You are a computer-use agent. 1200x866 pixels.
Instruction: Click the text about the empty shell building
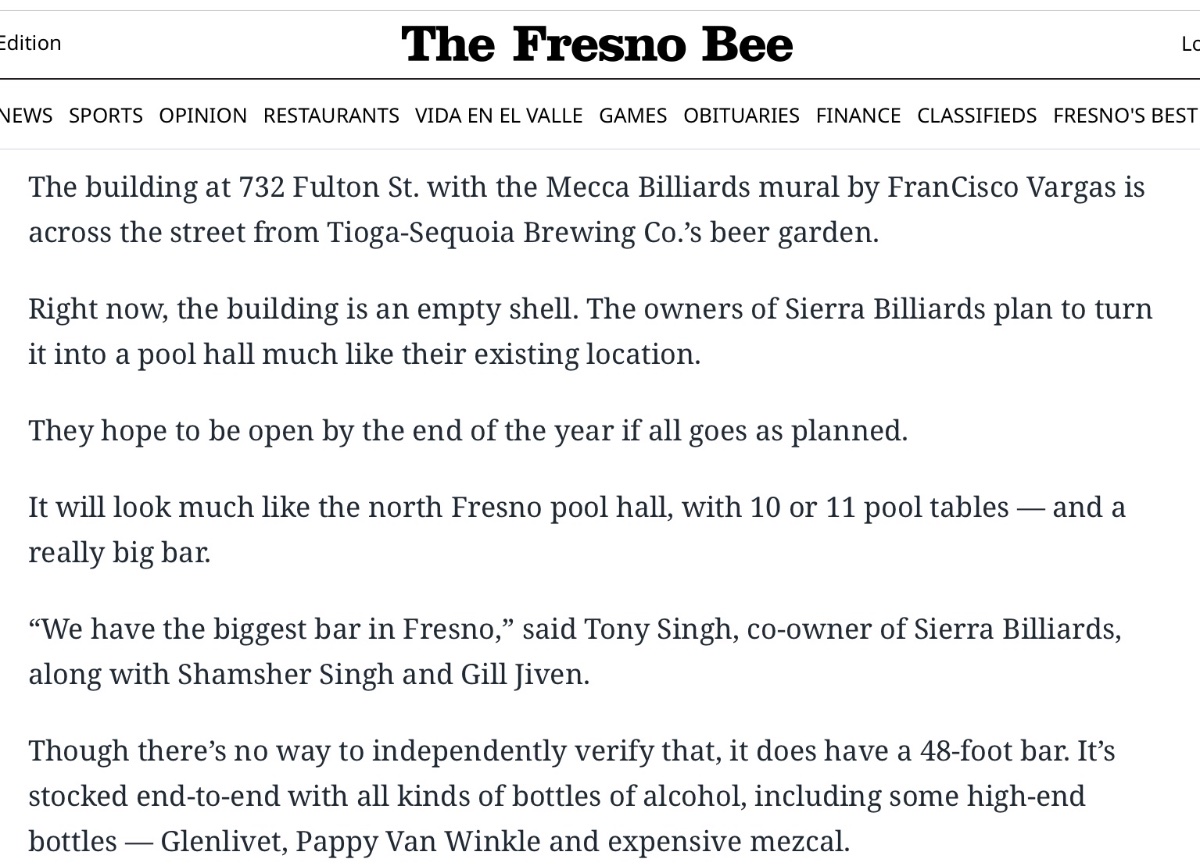590,332
